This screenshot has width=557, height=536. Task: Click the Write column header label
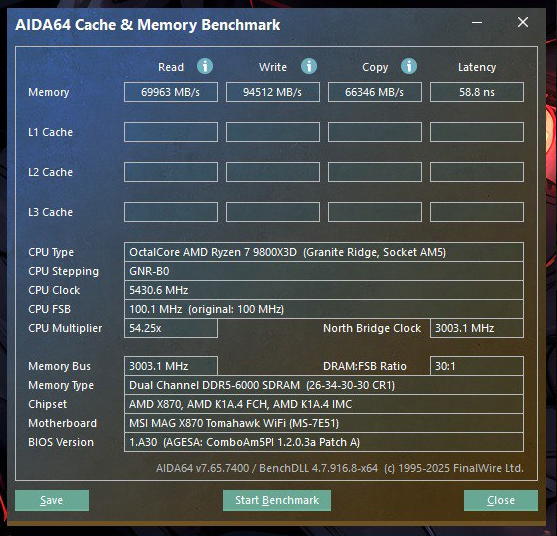[273, 67]
